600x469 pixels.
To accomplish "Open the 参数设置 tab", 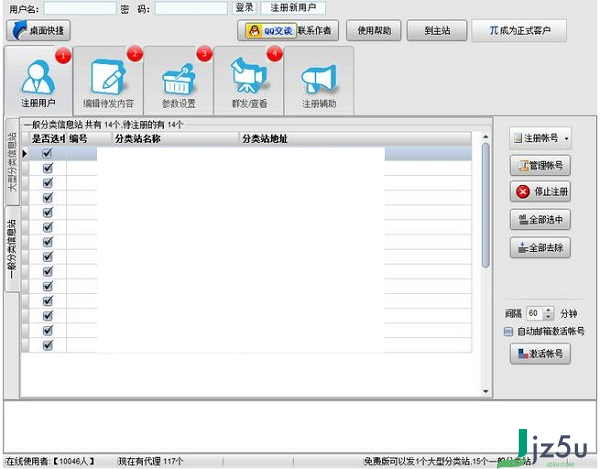I will tap(179, 81).
